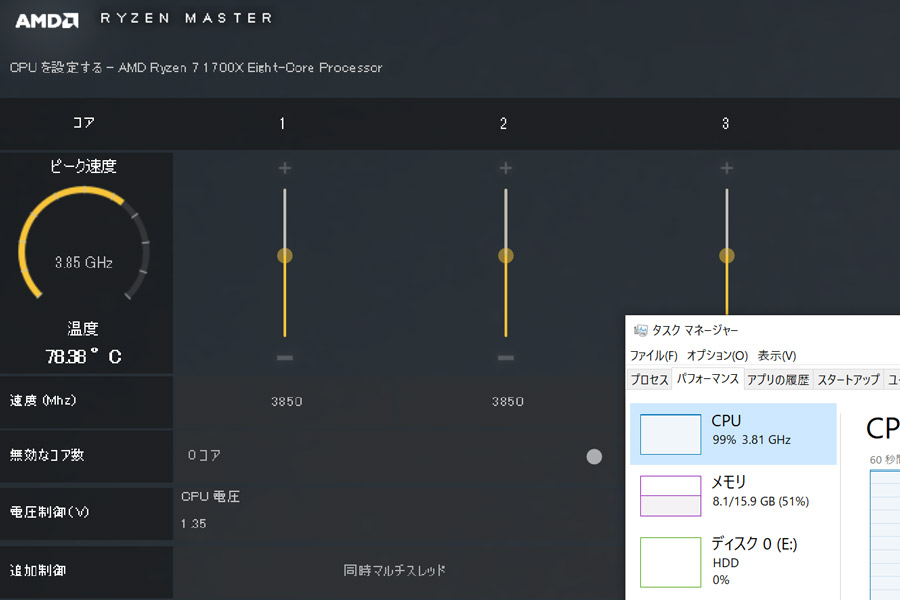Viewport: 900px width, 600px height.
Task: Click the コア header label
Action: 83,123
